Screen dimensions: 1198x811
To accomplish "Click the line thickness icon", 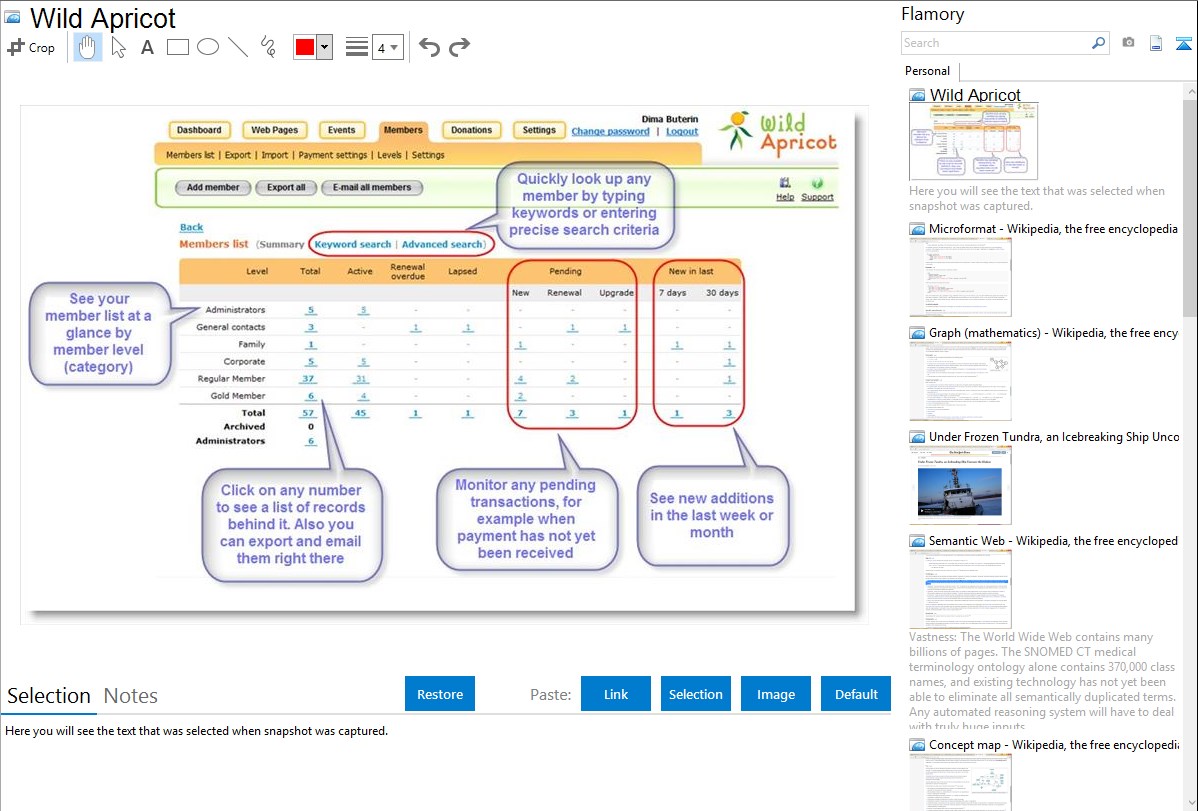I will (x=357, y=47).
